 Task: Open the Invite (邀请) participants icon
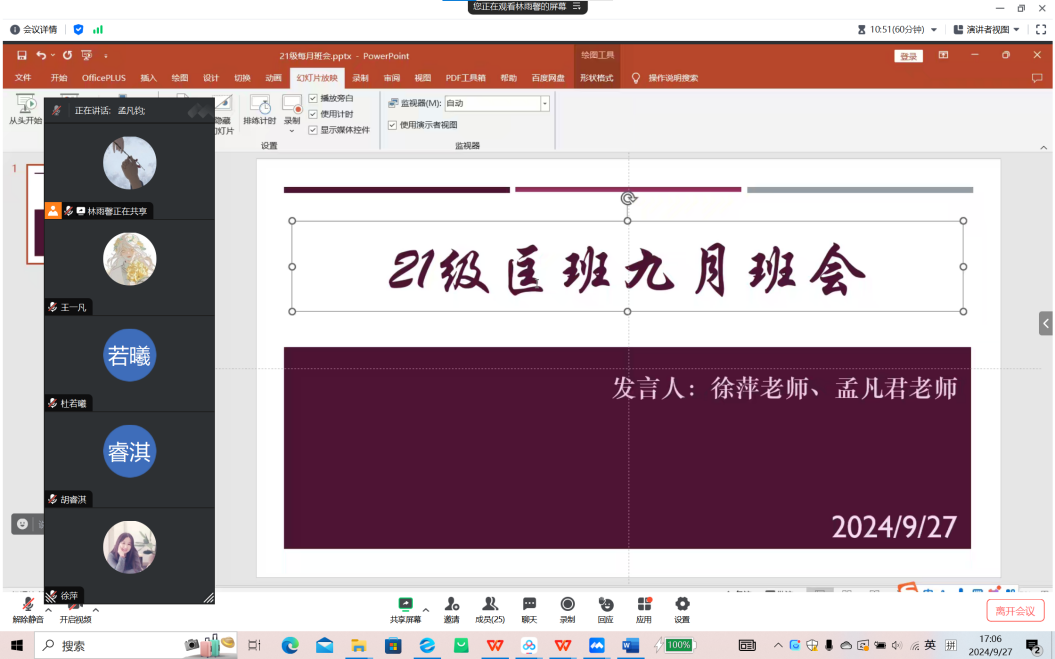pos(452,605)
